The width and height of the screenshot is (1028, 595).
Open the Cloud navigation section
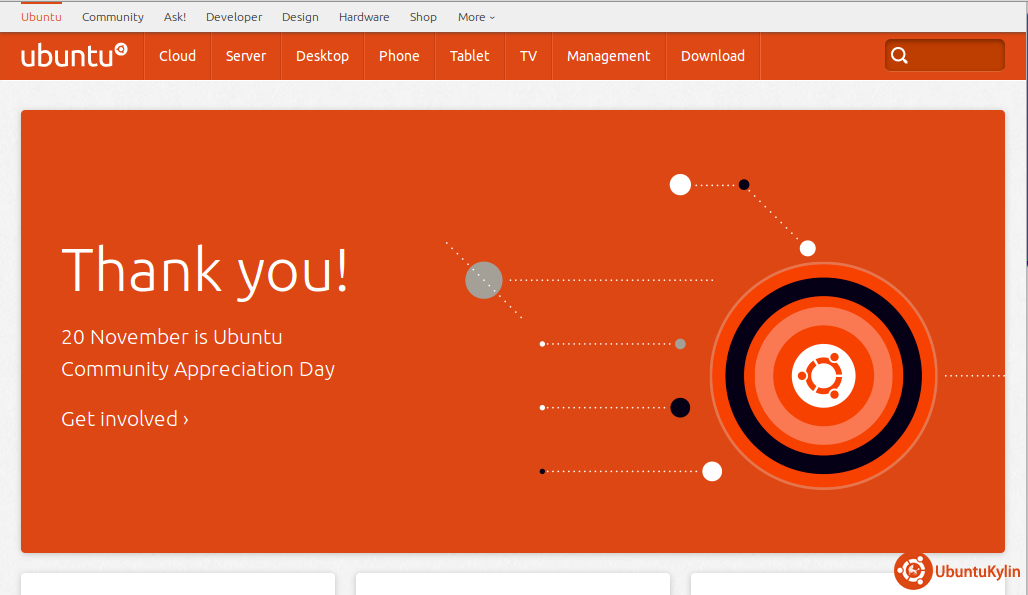(177, 56)
